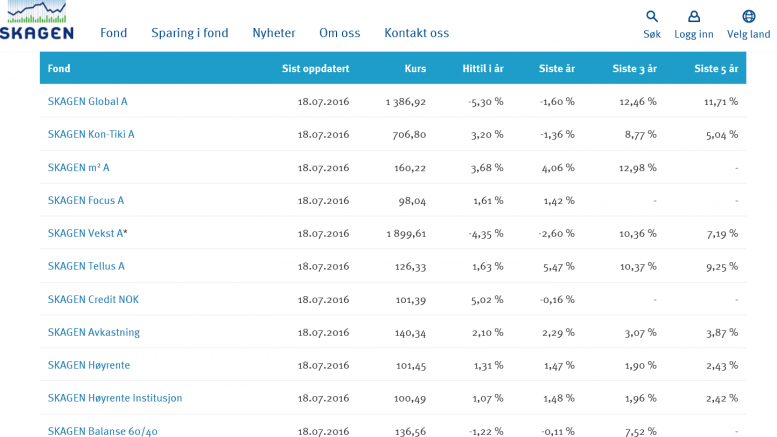
Task: Select the -5,30 % year-to-date value
Action: tap(486, 102)
